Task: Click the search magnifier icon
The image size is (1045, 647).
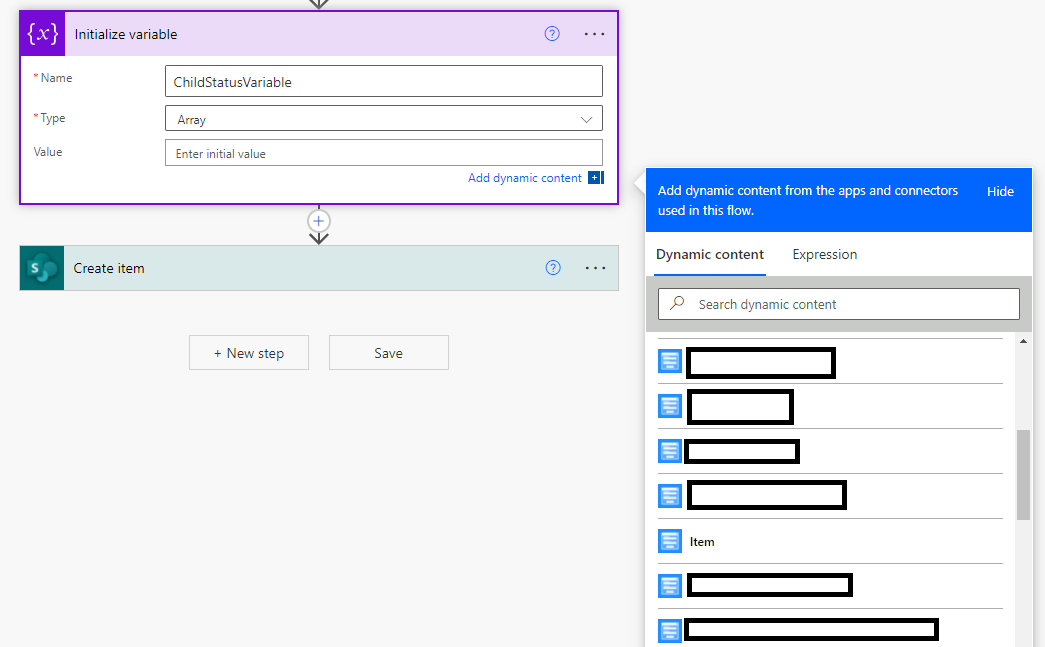Action: [x=678, y=304]
